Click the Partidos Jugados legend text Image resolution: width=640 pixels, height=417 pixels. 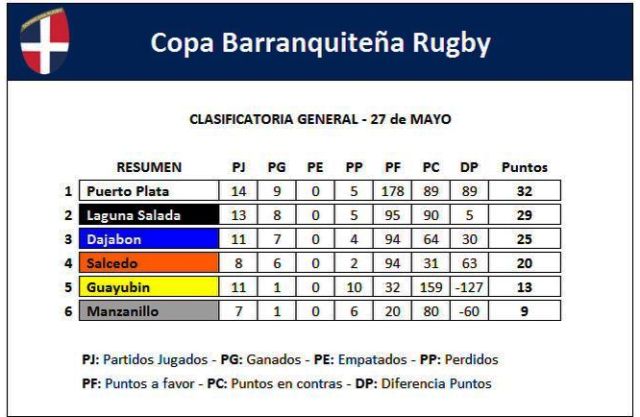click(x=155, y=359)
